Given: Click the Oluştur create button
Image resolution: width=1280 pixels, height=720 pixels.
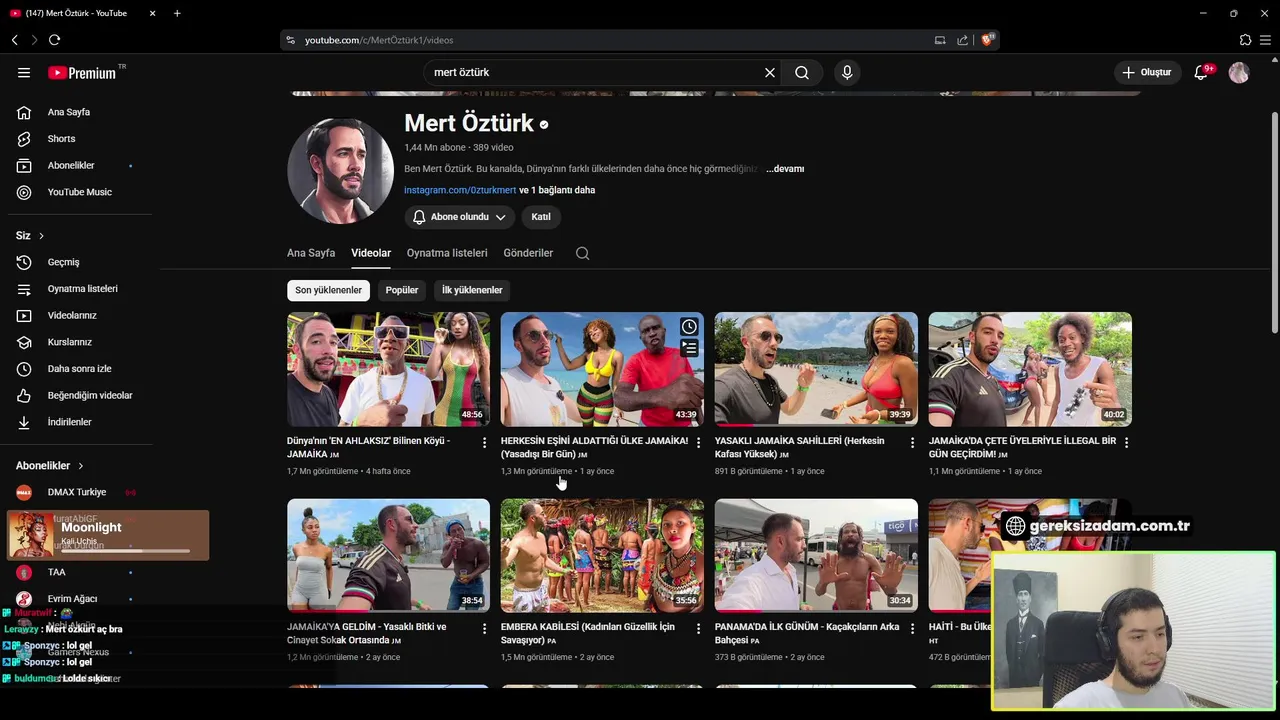Looking at the screenshot, I should 1148,72.
